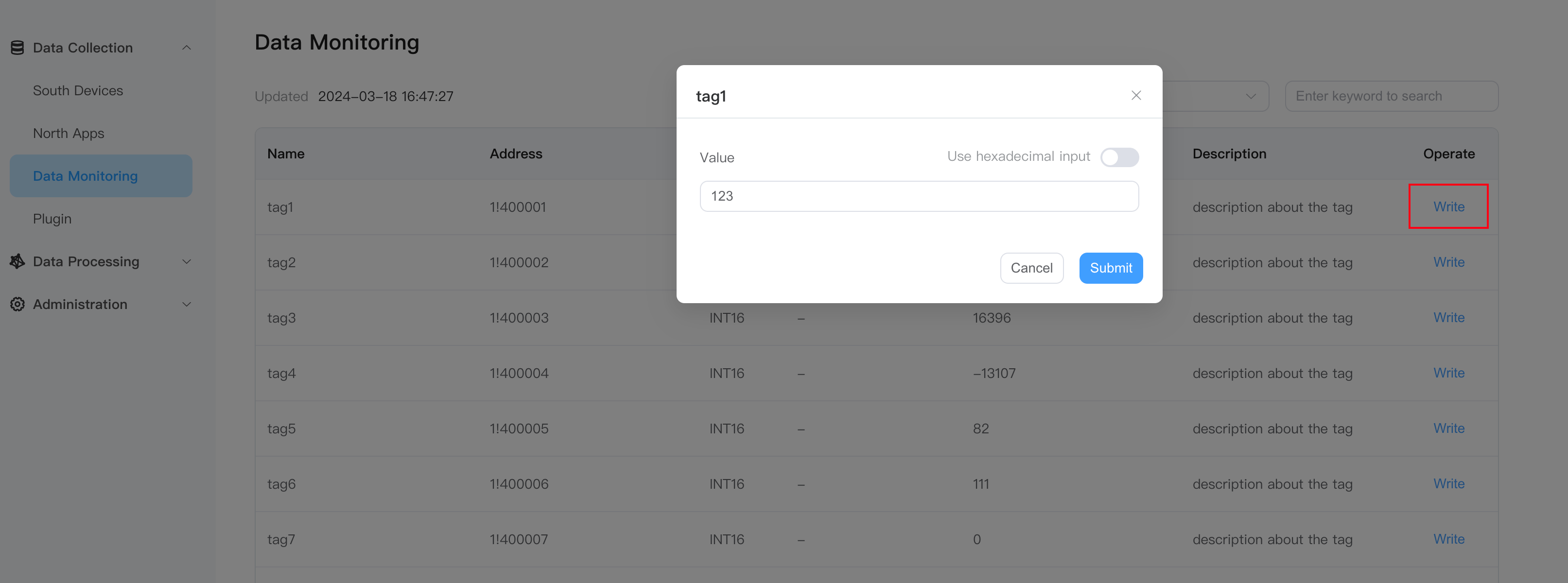Close the tag1 dialog with X icon
The height and width of the screenshot is (583, 1568).
pyautogui.click(x=1136, y=96)
